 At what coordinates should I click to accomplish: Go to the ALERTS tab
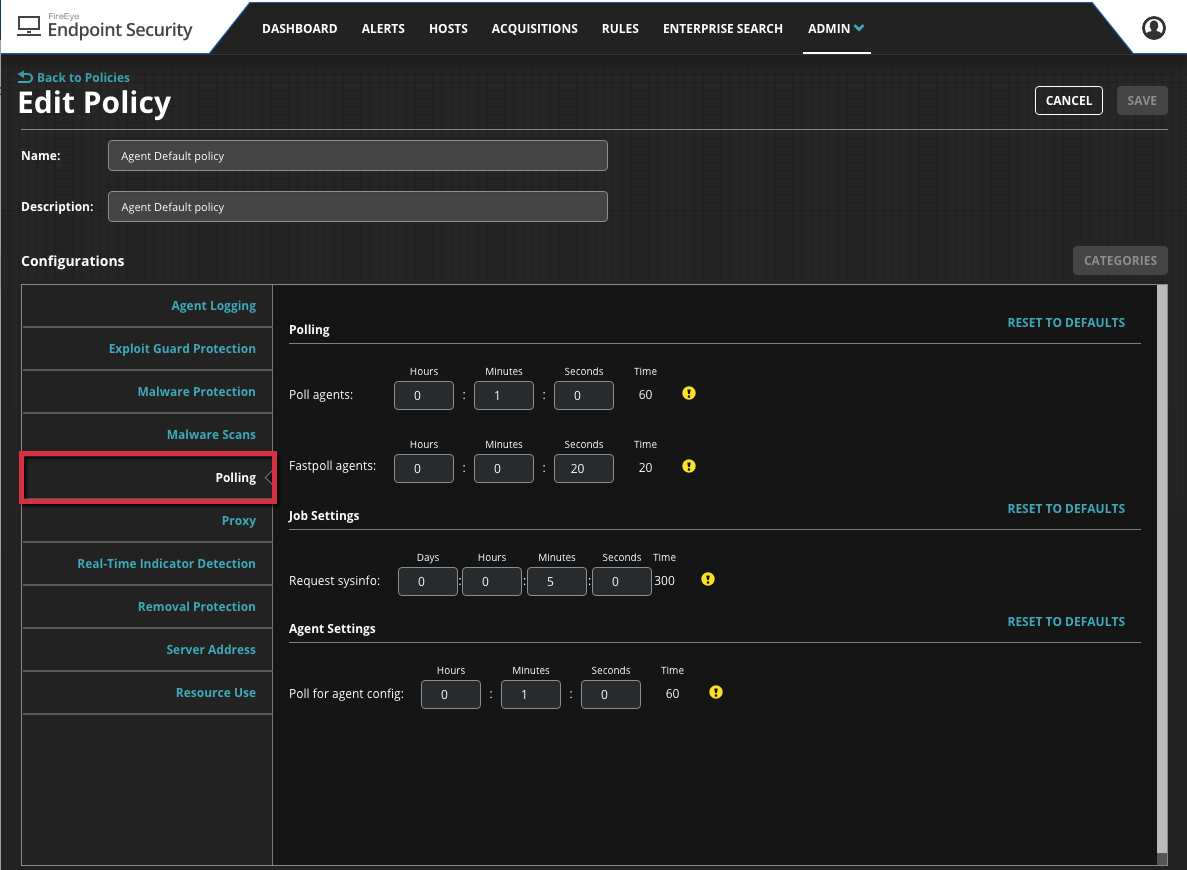click(x=383, y=29)
